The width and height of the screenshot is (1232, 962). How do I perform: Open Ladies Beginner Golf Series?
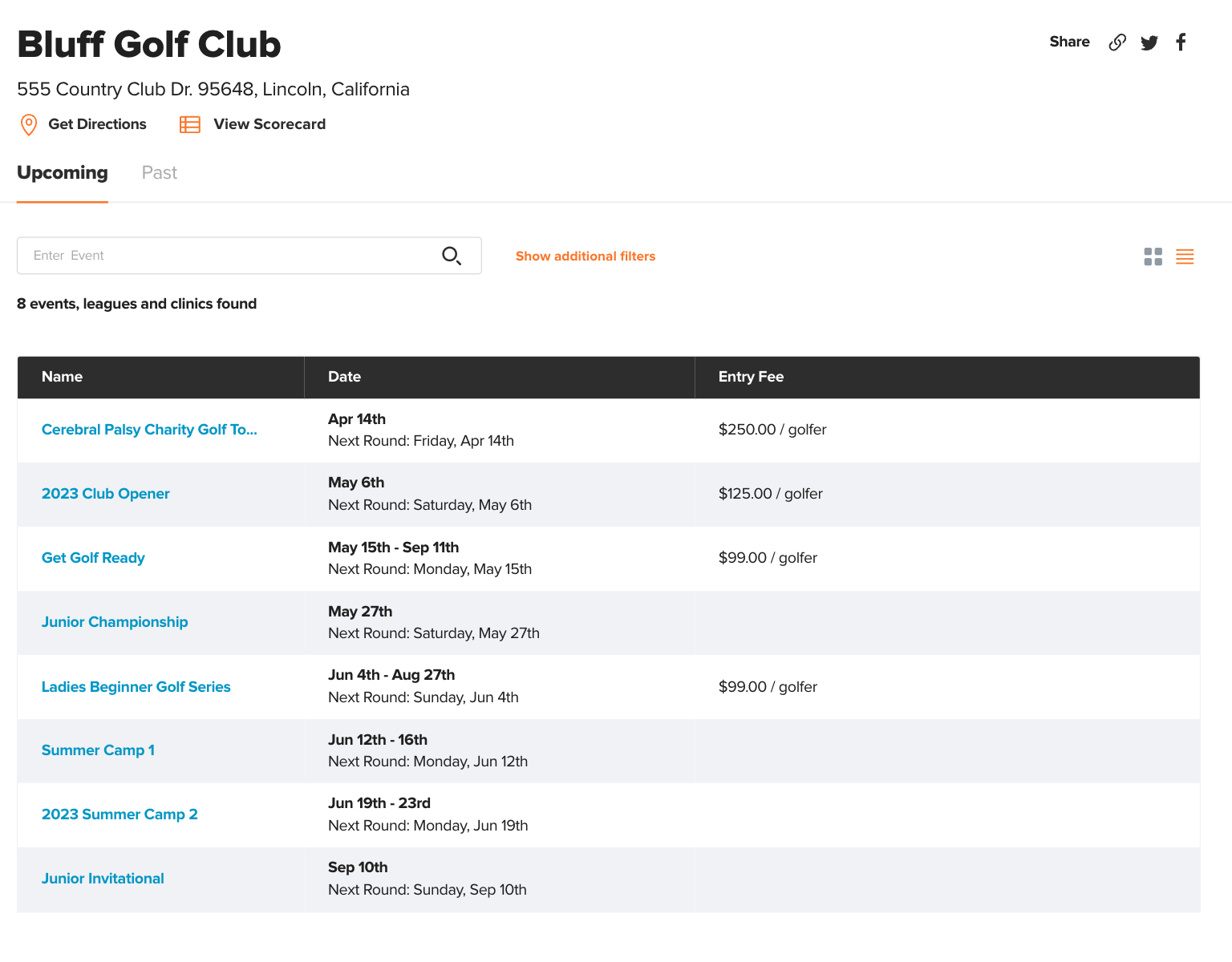coord(136,687)
